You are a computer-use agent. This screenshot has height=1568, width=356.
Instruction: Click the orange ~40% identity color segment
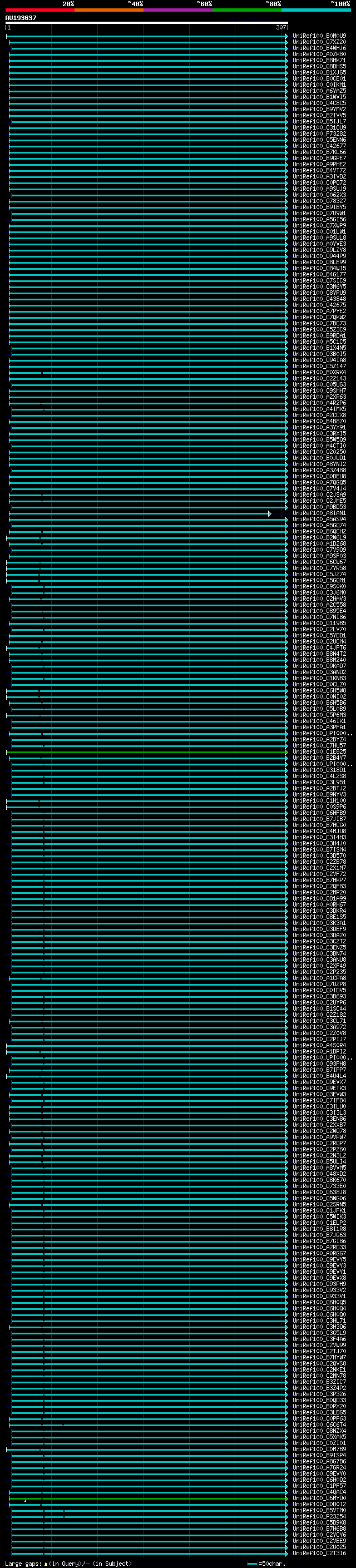click(x=110, y=10)
